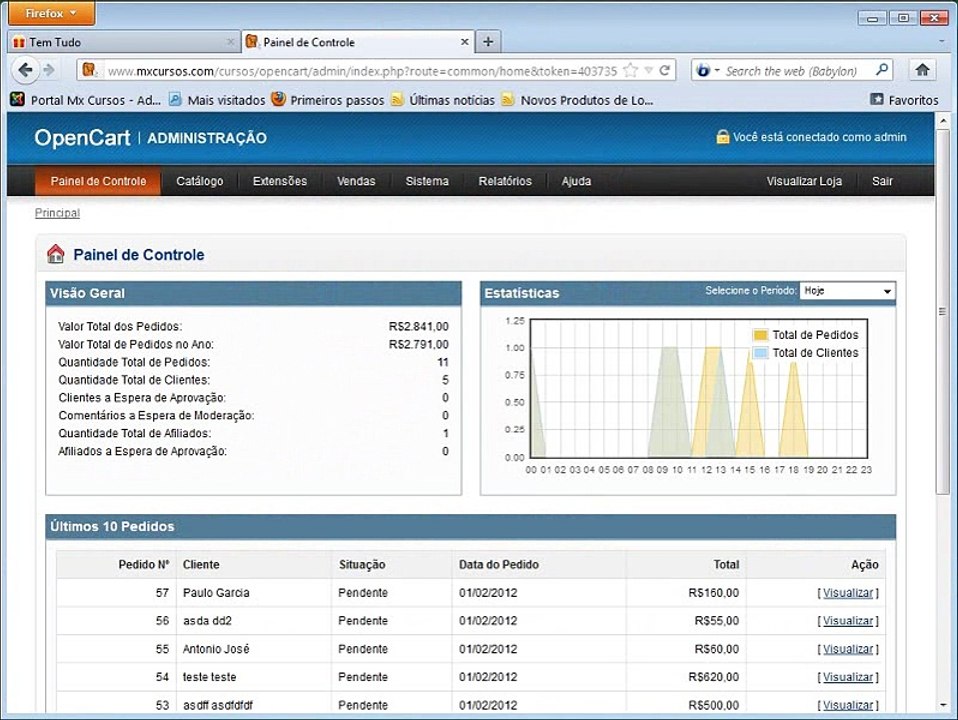The image size is (958, 720).
Task: Click the Pedido Nº column header
Action: tap(144, 565)
